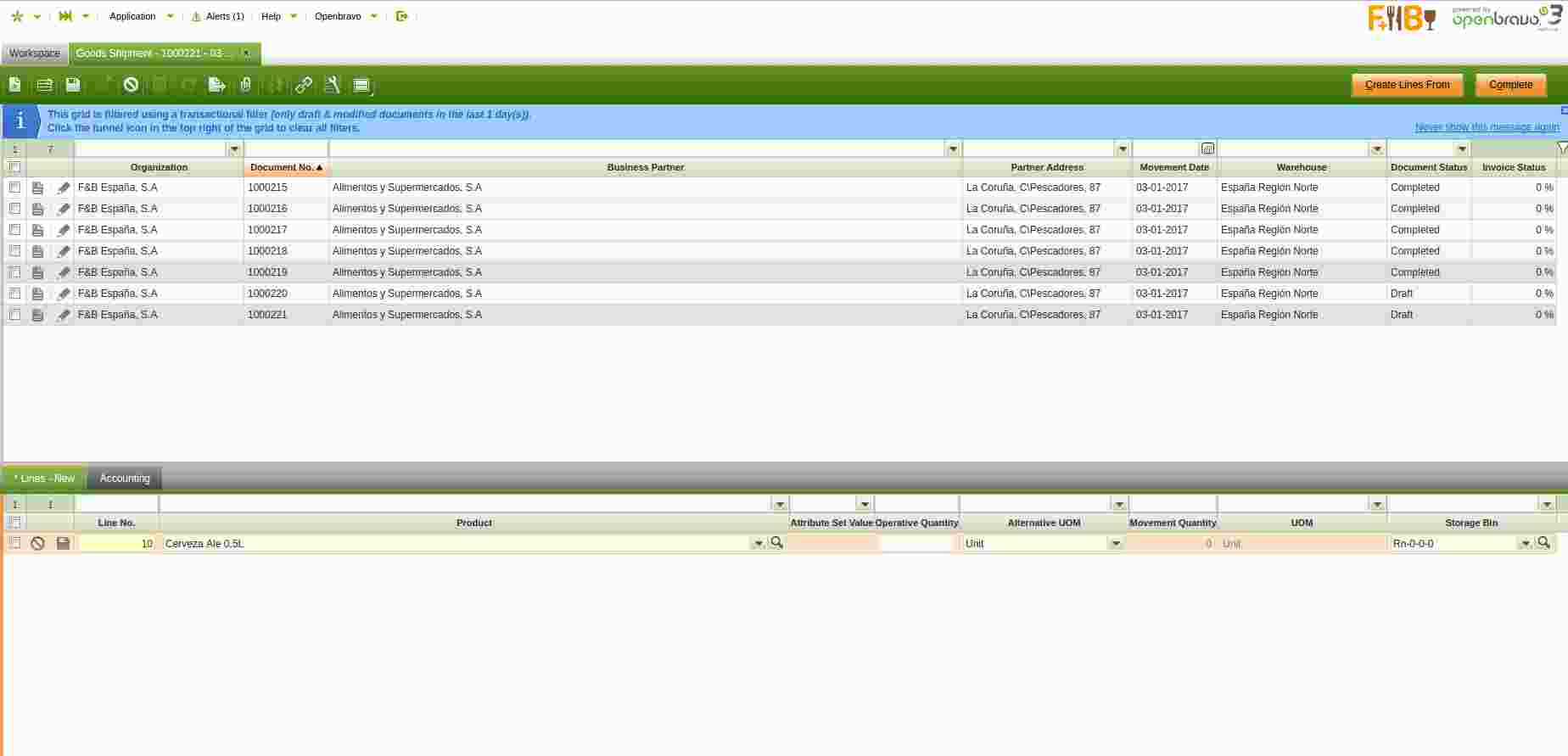Open the Storage Bin Rn-0-0-0 dropdown
Screen dimensions: 1568x756
coord(1526,543)
